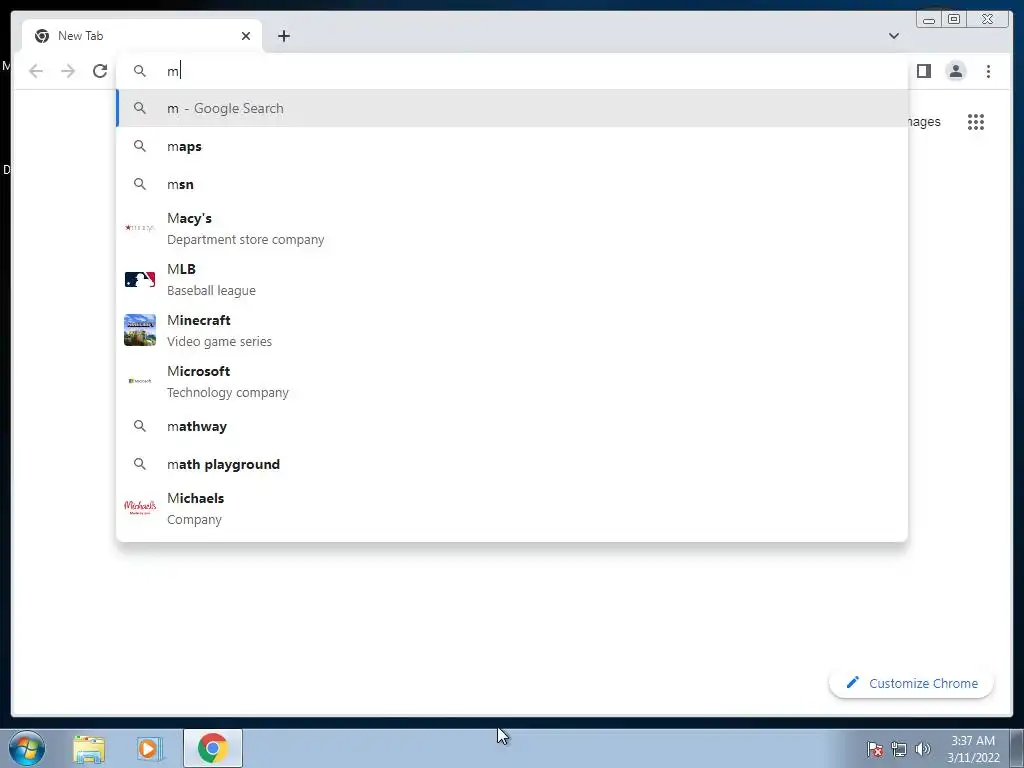Open the Google apps grid

[976, 121]
